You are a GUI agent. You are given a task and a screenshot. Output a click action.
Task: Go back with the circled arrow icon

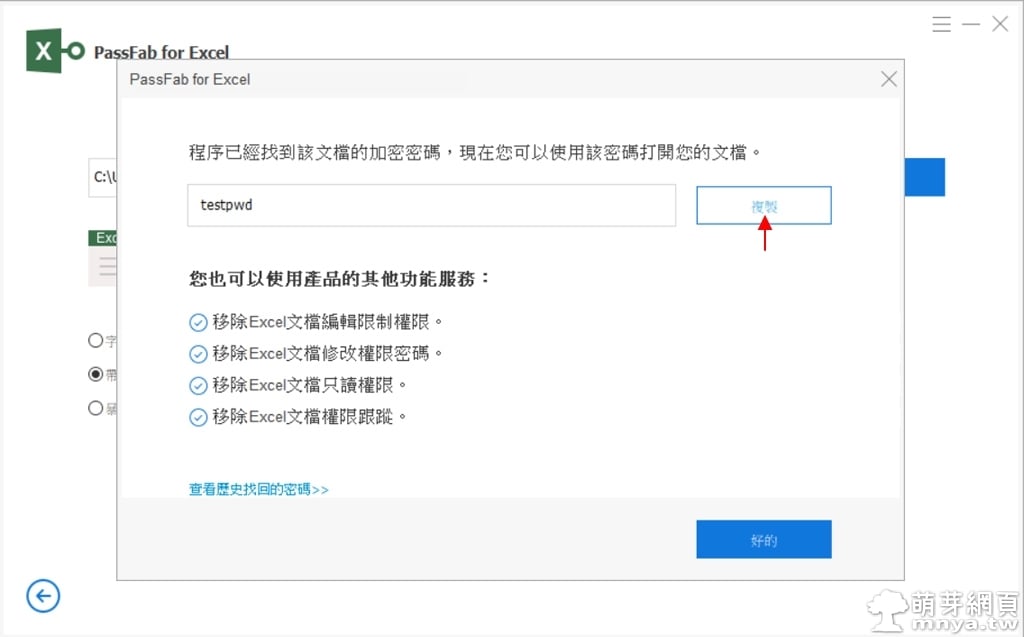[43, 596]
